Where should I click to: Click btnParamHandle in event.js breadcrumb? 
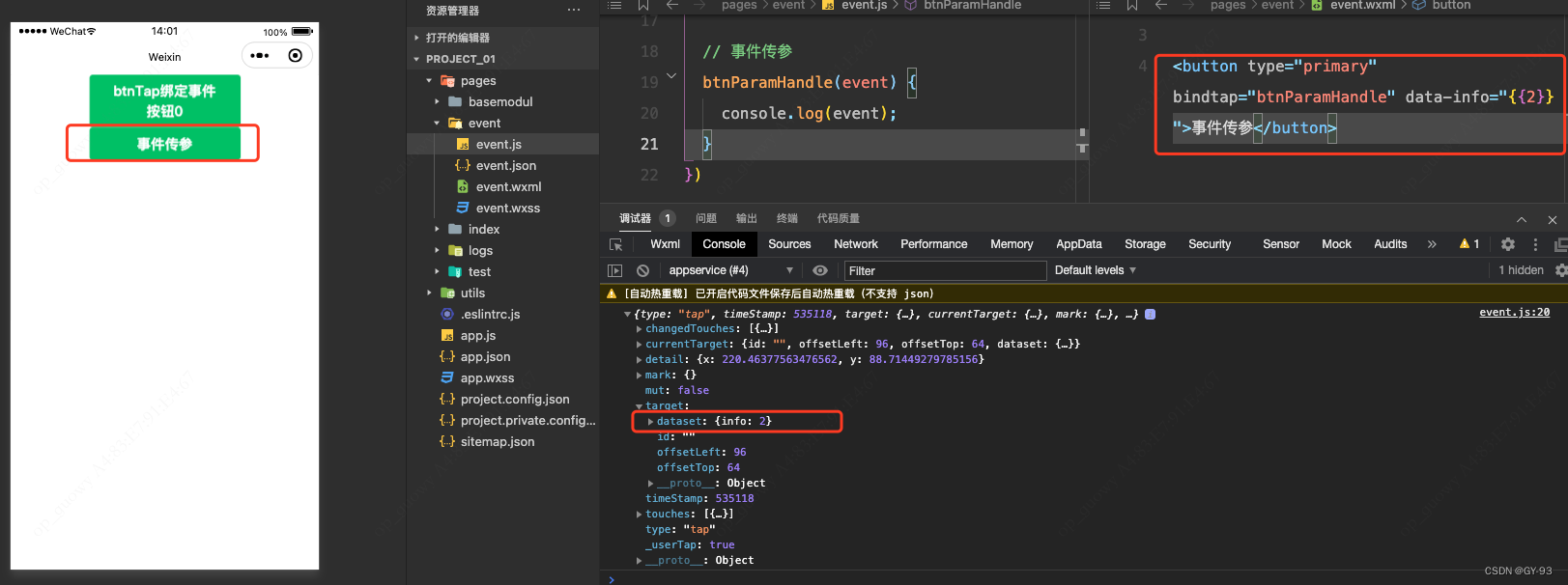972,5
